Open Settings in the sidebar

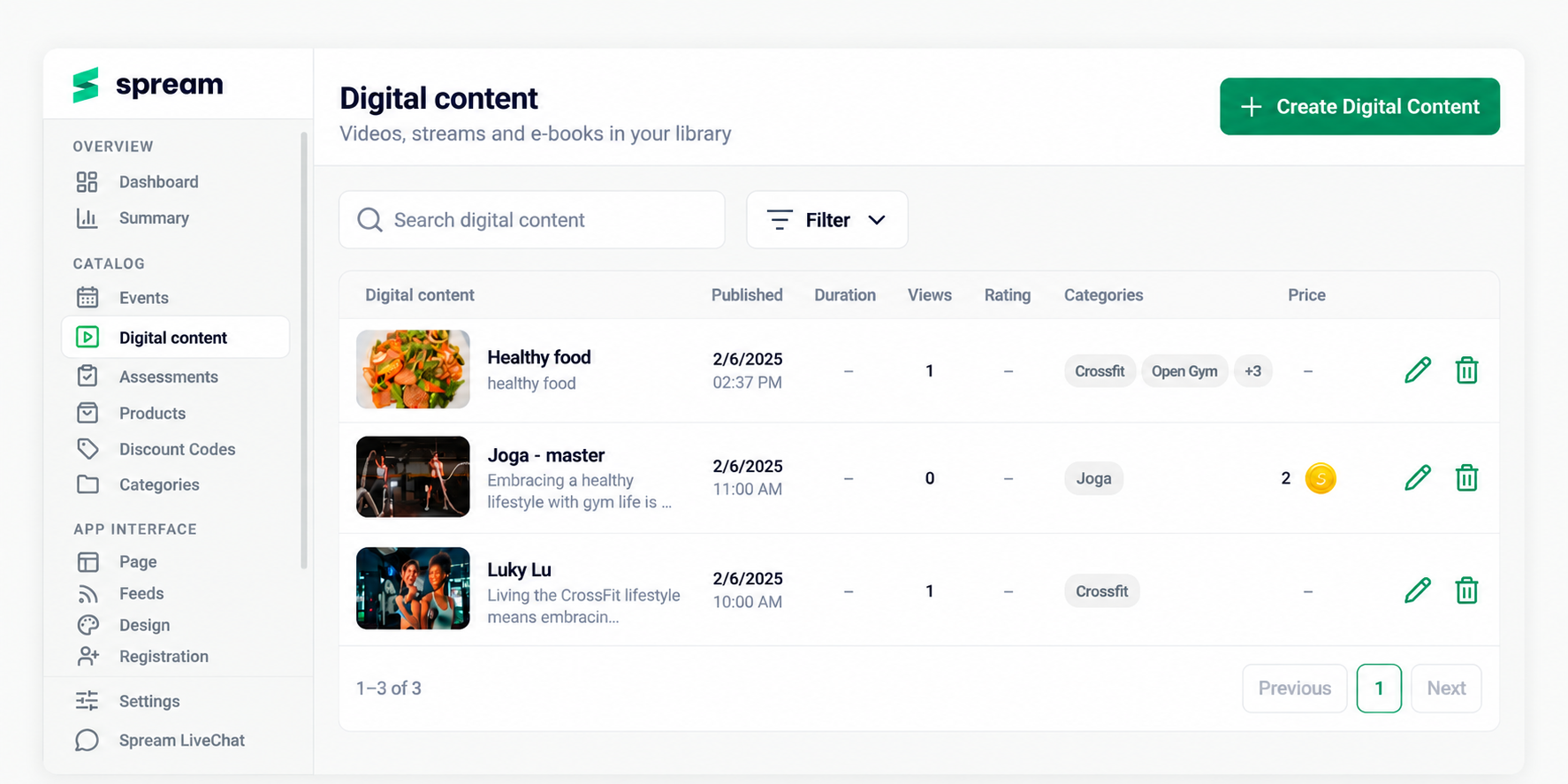tap(149, 701)
